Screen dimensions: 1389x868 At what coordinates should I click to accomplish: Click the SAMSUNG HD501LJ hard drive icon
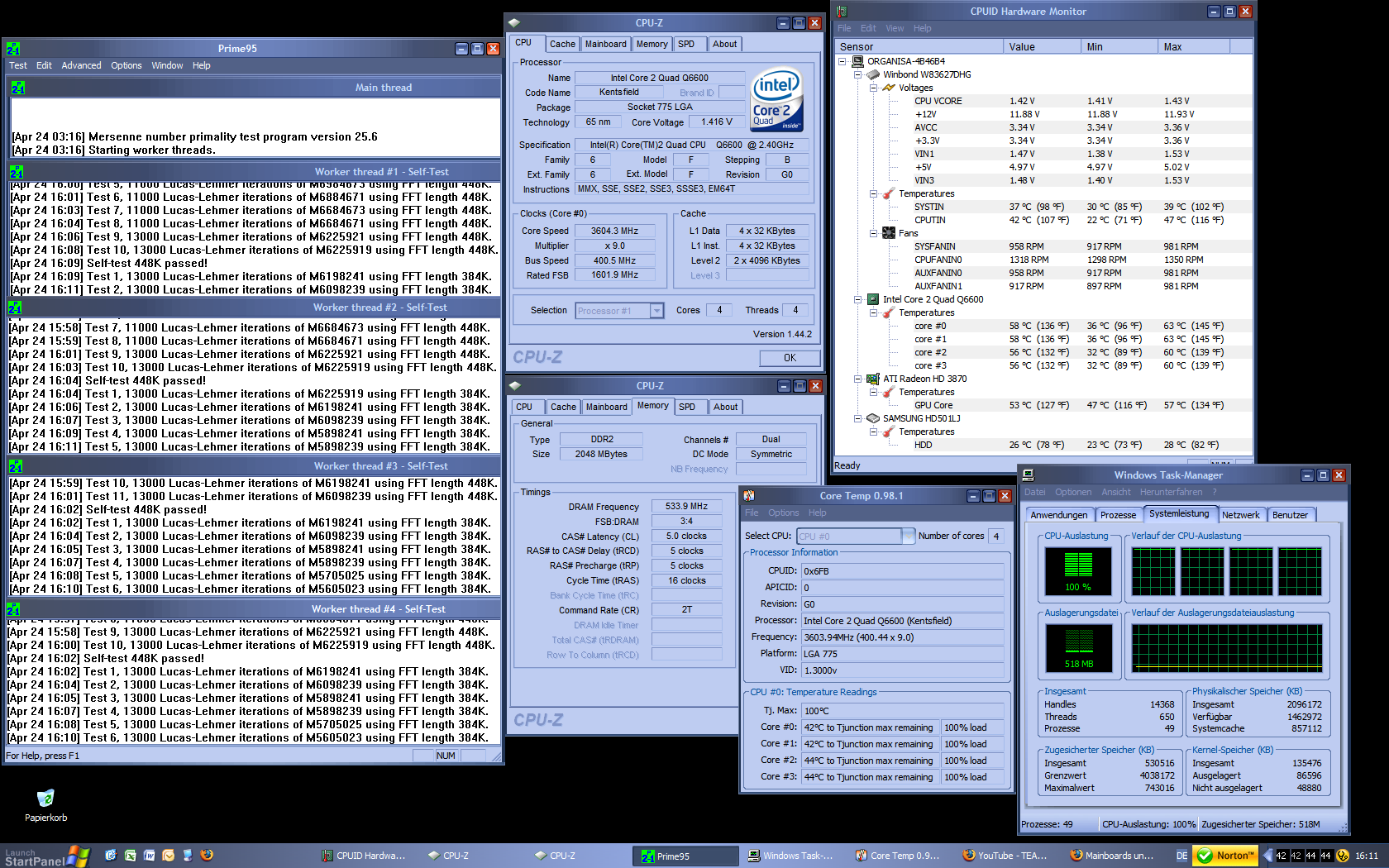click(x=873, y=418)
